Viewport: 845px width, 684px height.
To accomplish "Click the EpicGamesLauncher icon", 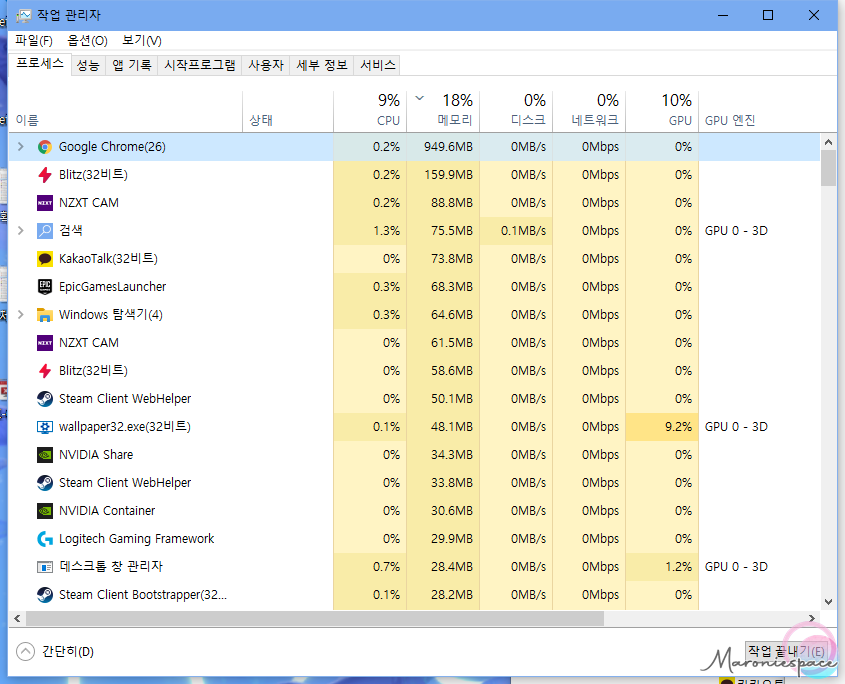I will [45, 287].
